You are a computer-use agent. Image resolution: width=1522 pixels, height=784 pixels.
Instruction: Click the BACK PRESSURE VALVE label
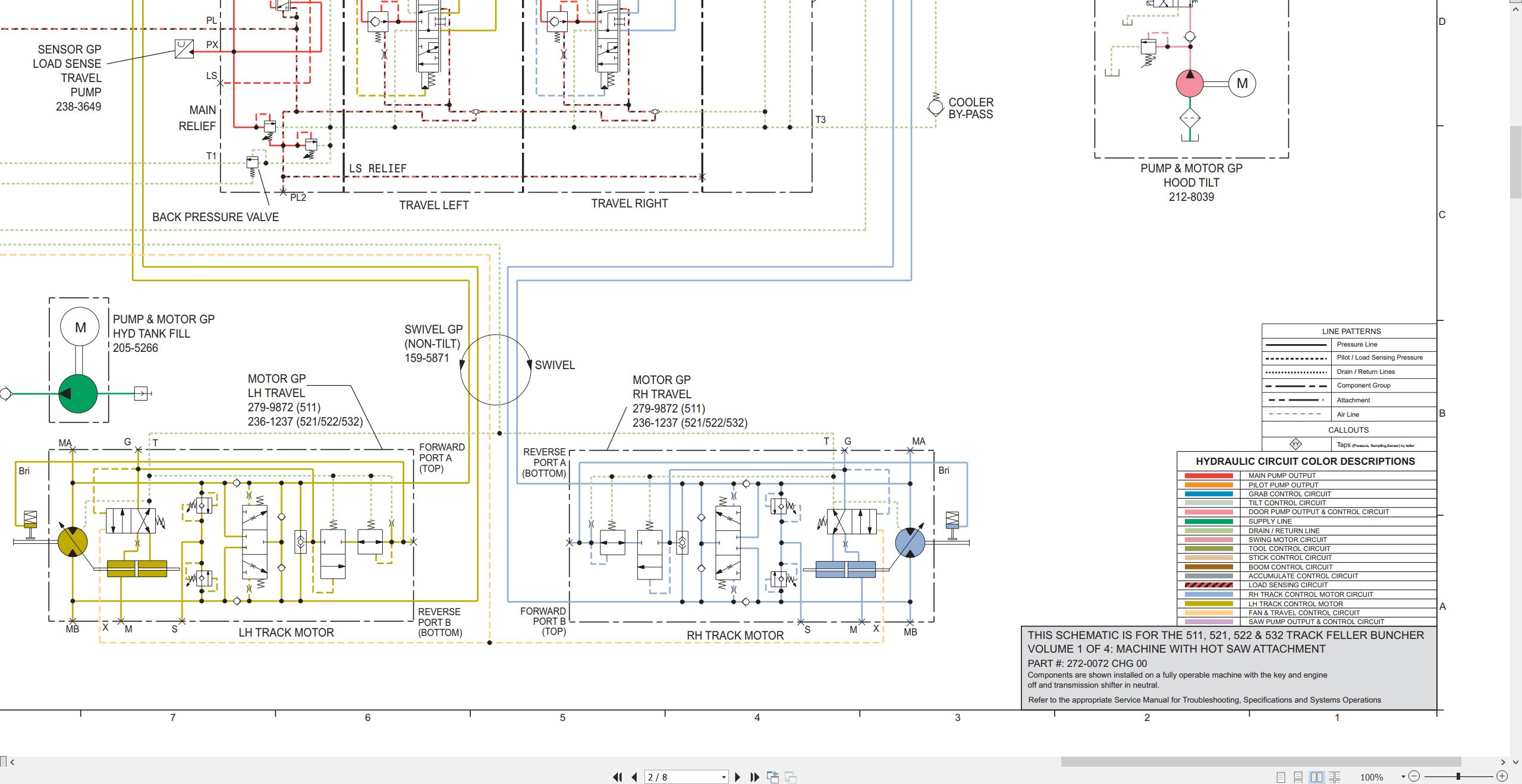pos(215,217)
